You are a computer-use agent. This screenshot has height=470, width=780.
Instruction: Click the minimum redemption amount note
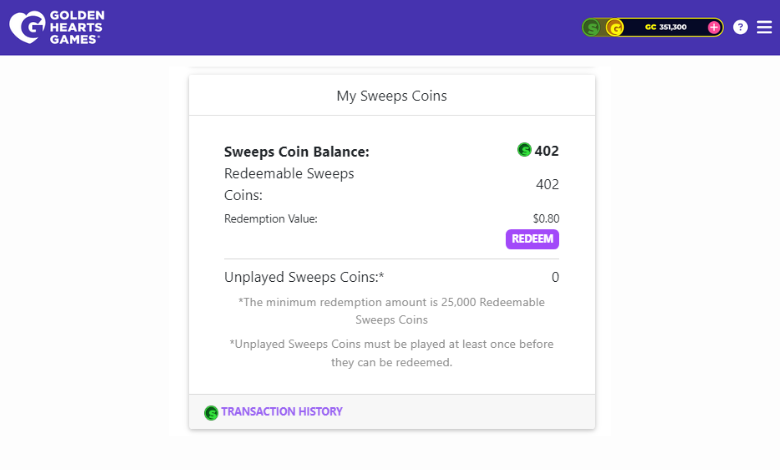pos(391,310)
